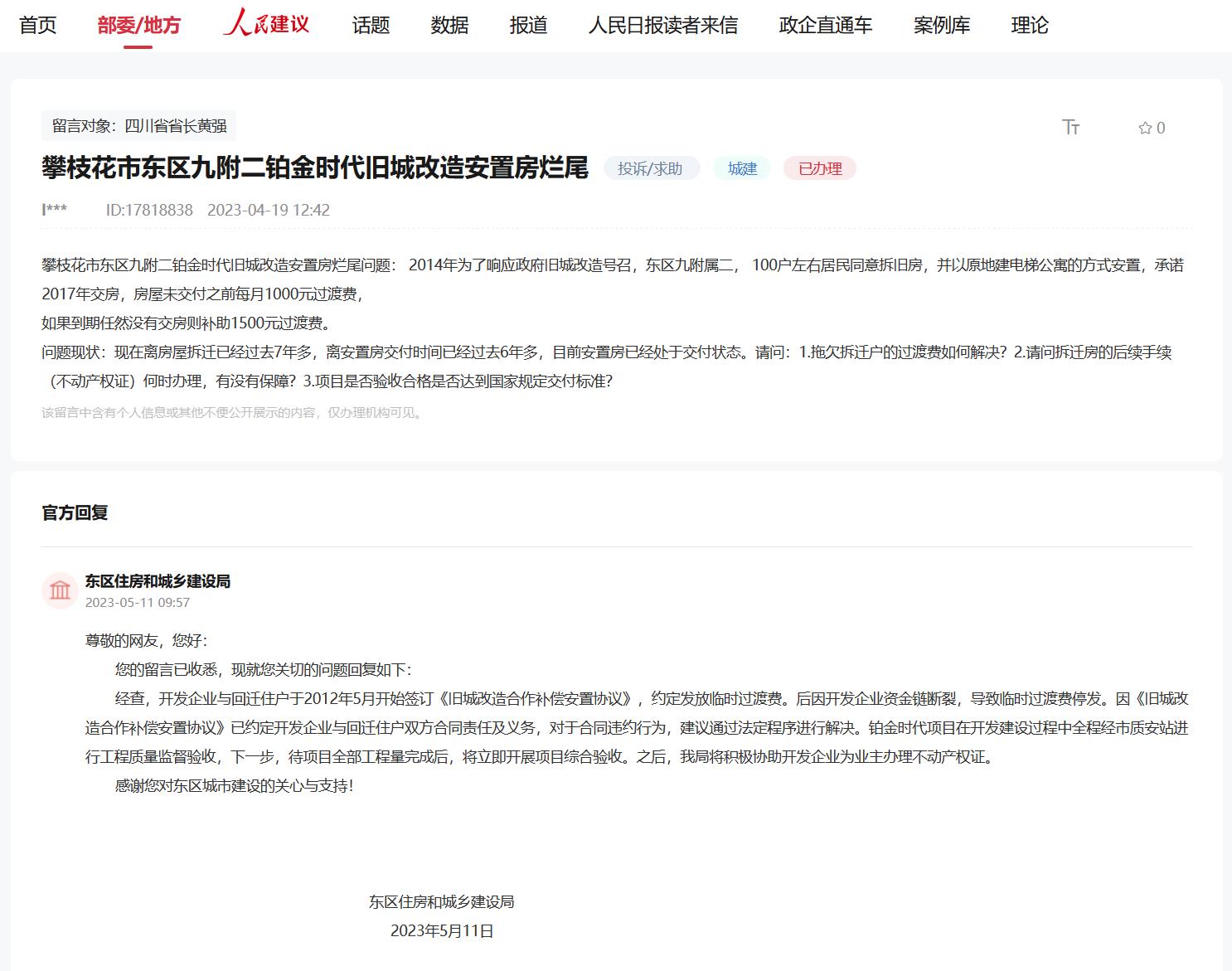Click the 投诉/求助 tag
This screenshot has height=971, width=1232.
click(x=652, y=168)
